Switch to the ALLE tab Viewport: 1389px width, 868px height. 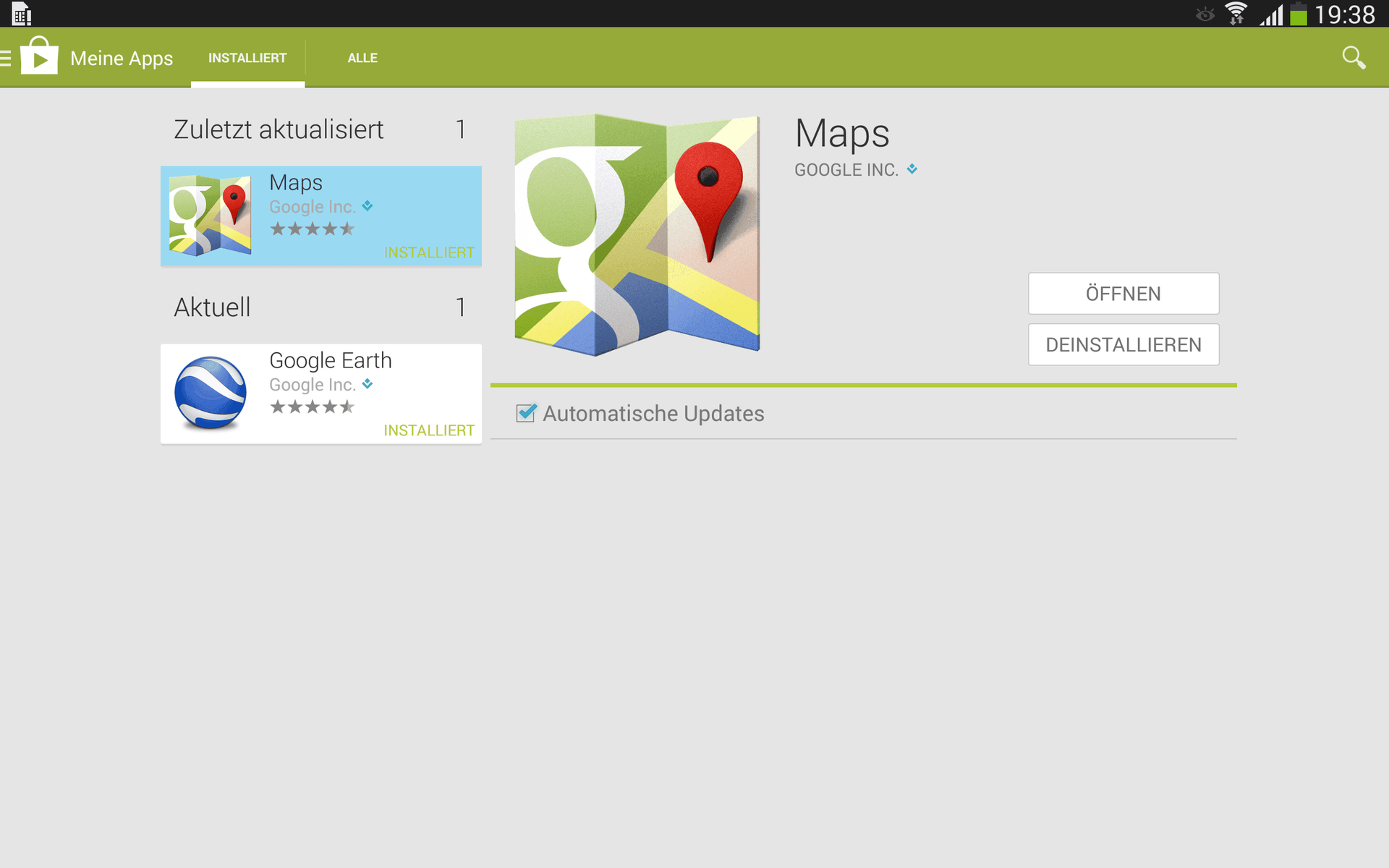(x=362, y=58)
